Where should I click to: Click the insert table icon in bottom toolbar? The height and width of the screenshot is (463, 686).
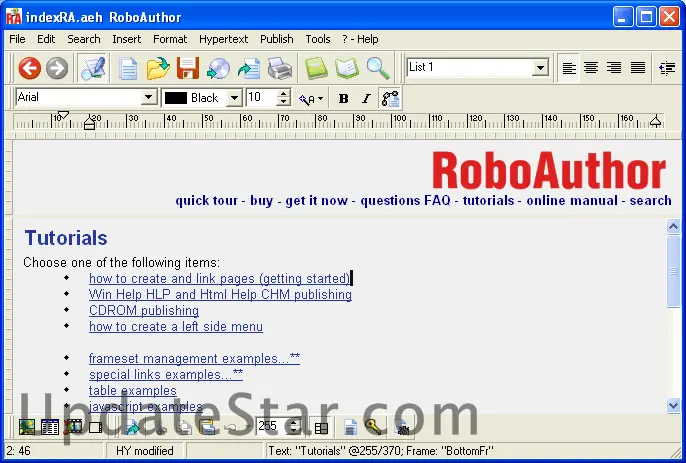click(50, 427)
